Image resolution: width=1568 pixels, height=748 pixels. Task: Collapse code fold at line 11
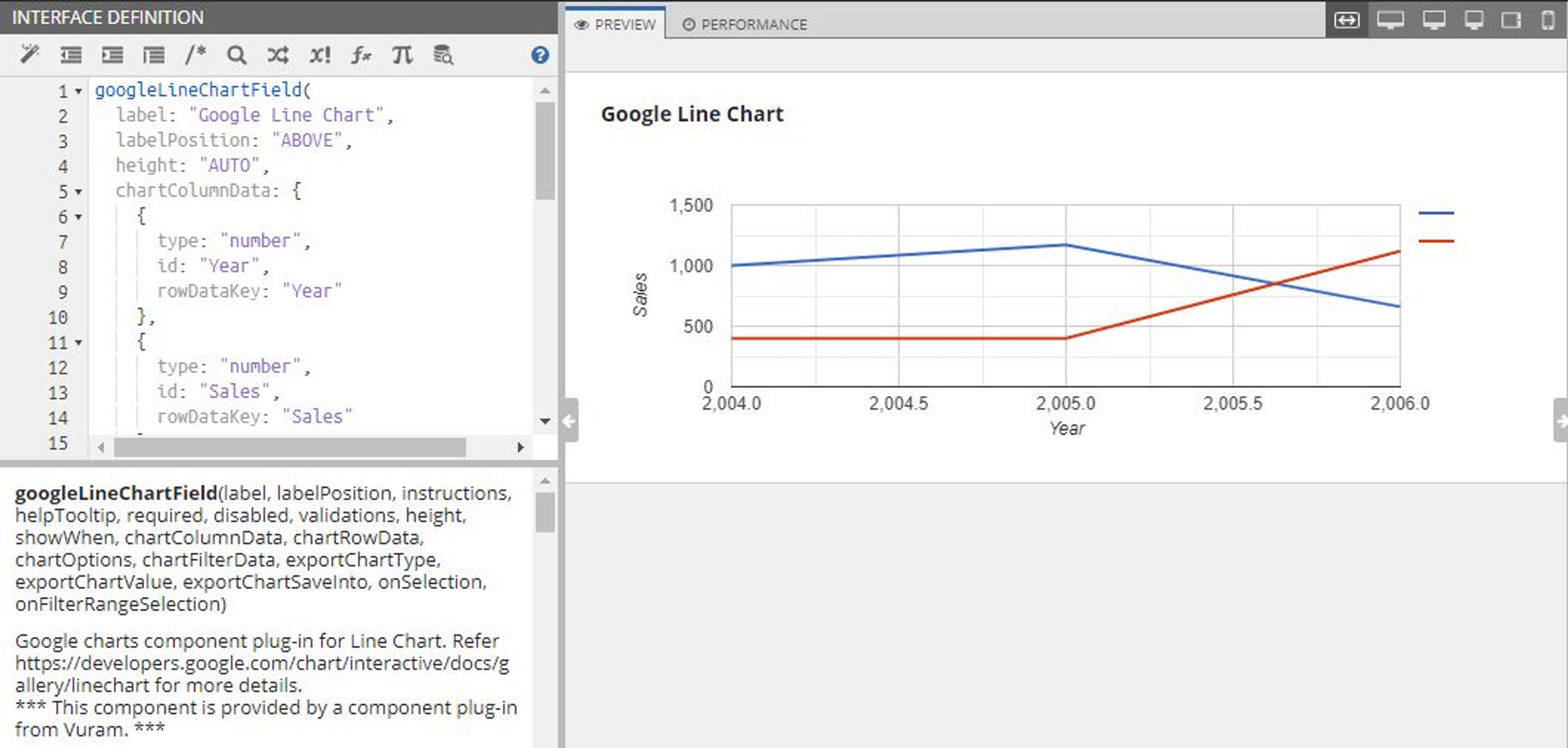click(78, 343)
